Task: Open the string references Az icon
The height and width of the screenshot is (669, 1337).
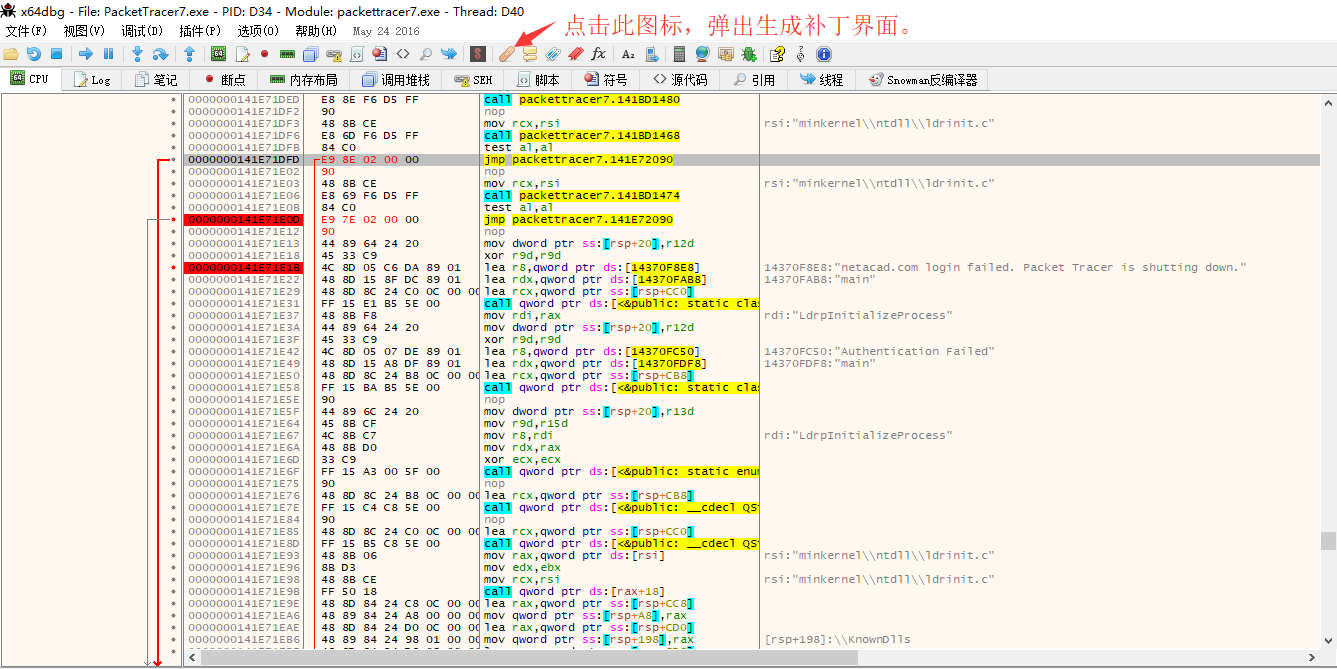Action: (x=628, y=54)
